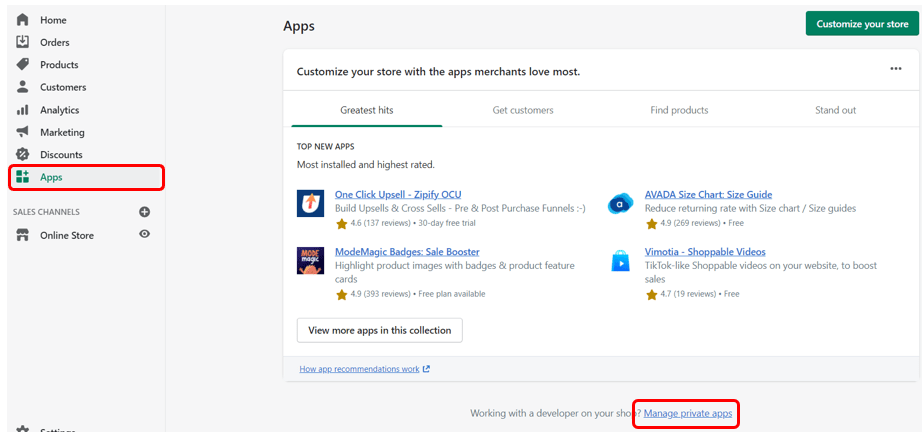Image resolution: width=922 pixels, height=432 pixels.
Task: Click the green Apps grid icon
Action: click(x=22, y=177)
